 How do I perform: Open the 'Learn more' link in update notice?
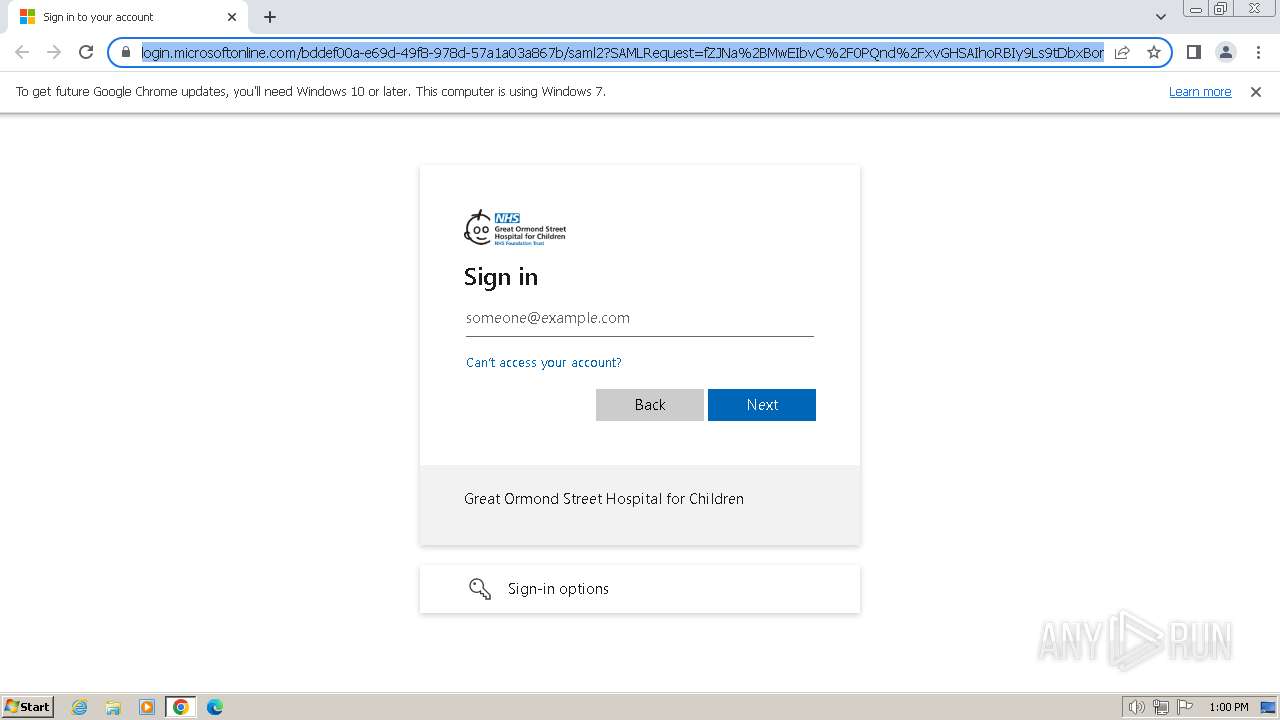(x=1200, y=92)
